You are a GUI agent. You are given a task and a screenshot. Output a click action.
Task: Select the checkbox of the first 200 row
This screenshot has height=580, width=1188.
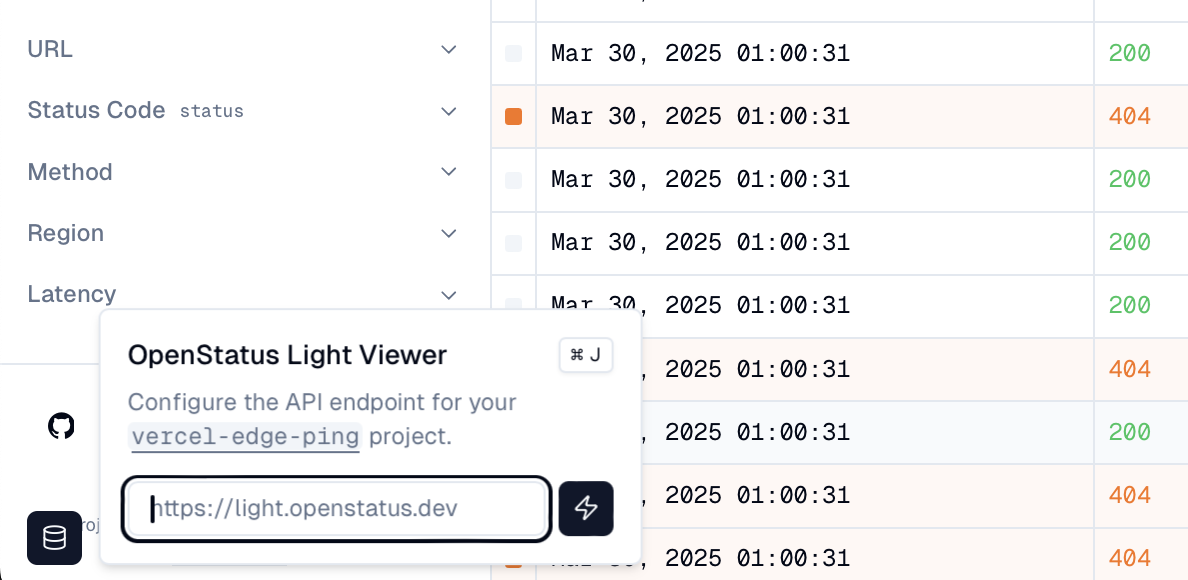coord(513,53)
